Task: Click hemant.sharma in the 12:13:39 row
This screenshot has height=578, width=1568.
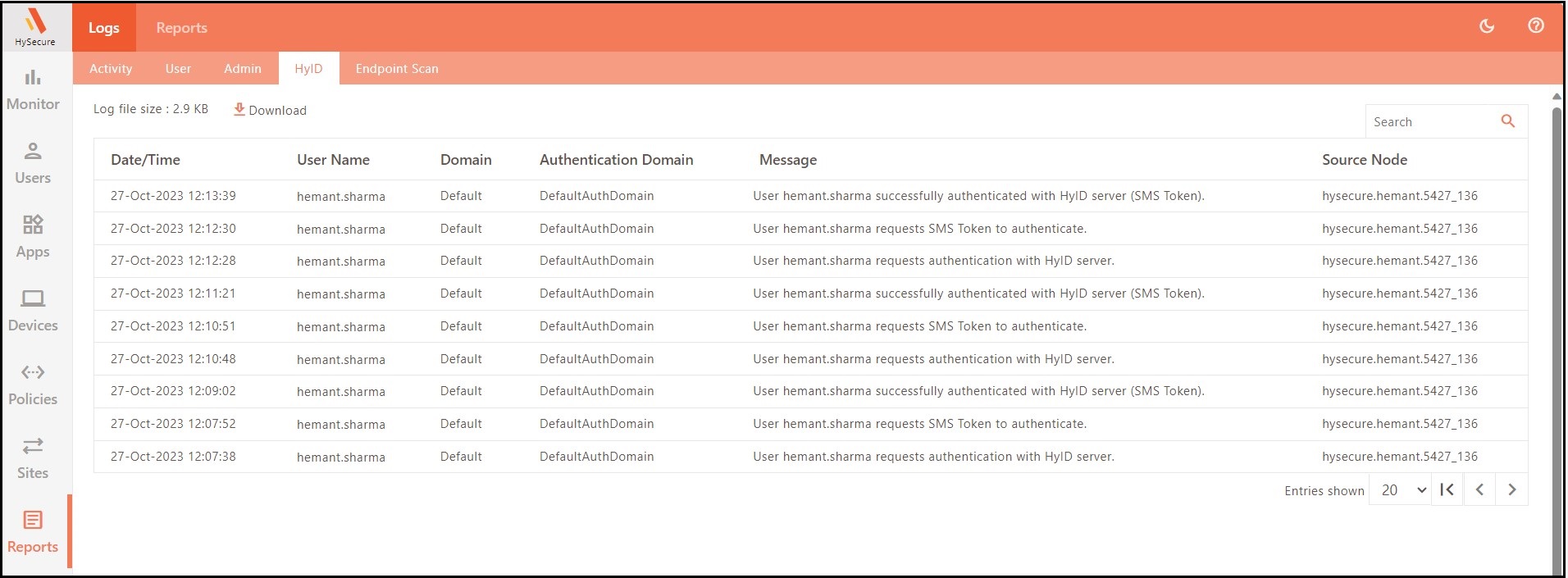Action: click(x=341, y=197)
